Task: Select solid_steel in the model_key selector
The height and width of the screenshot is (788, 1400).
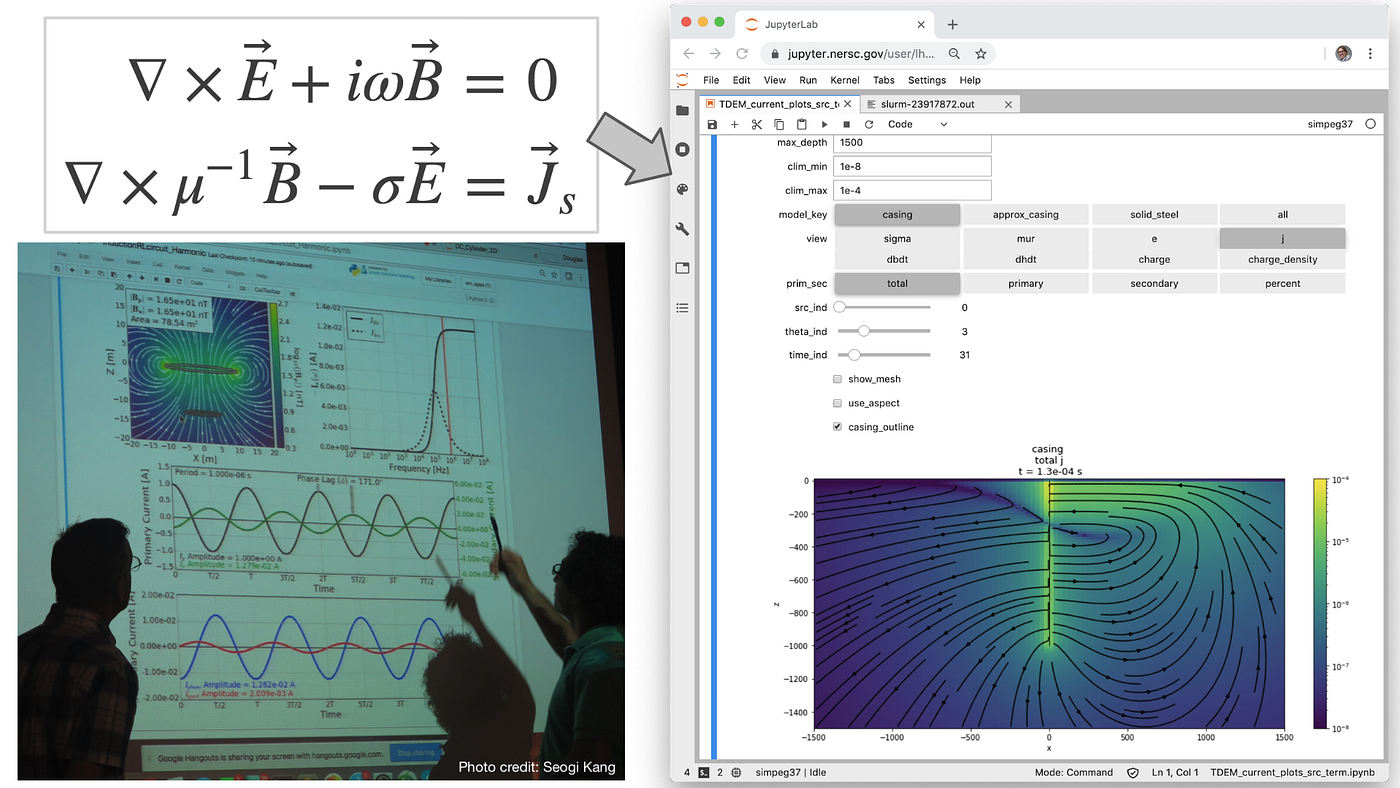Action: click(1154, 214)
